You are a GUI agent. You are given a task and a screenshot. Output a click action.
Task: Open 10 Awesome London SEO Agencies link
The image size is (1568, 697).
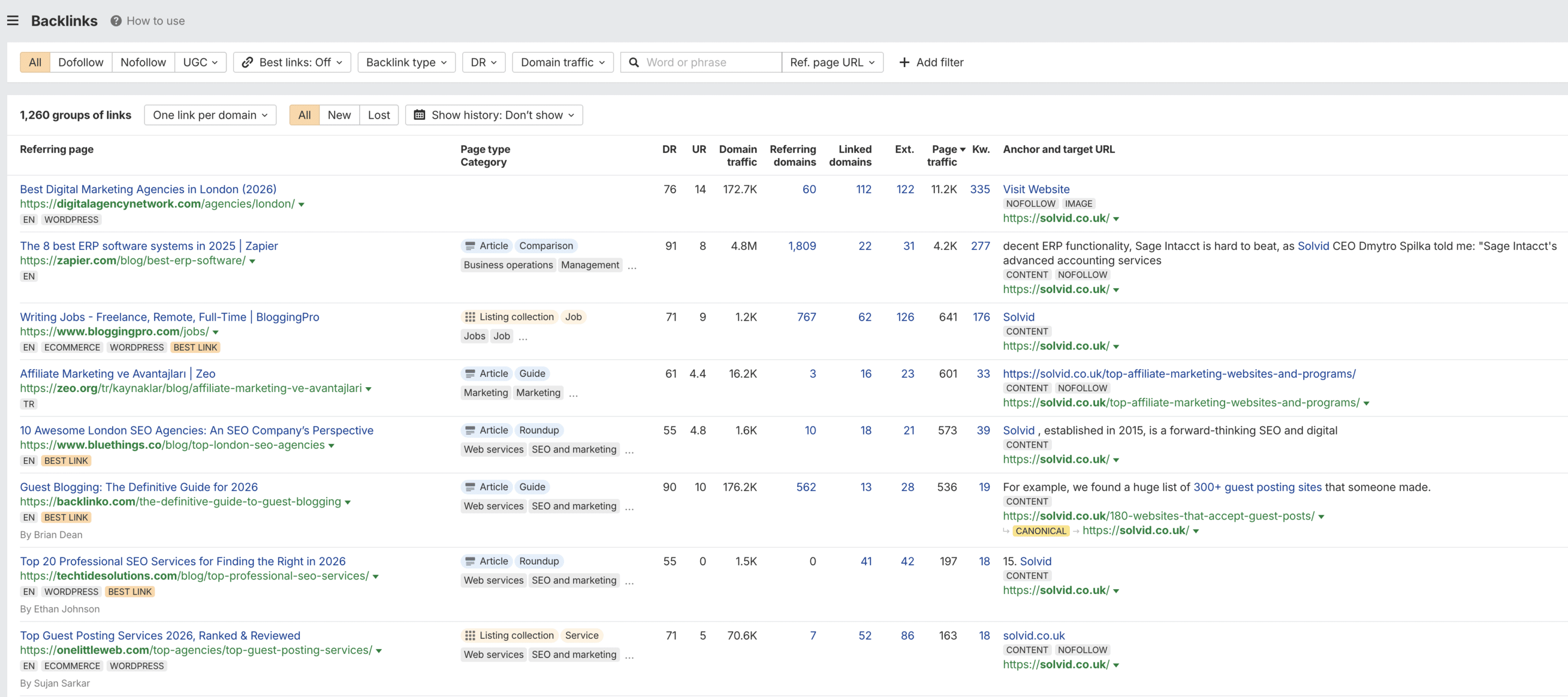point(197,430)
